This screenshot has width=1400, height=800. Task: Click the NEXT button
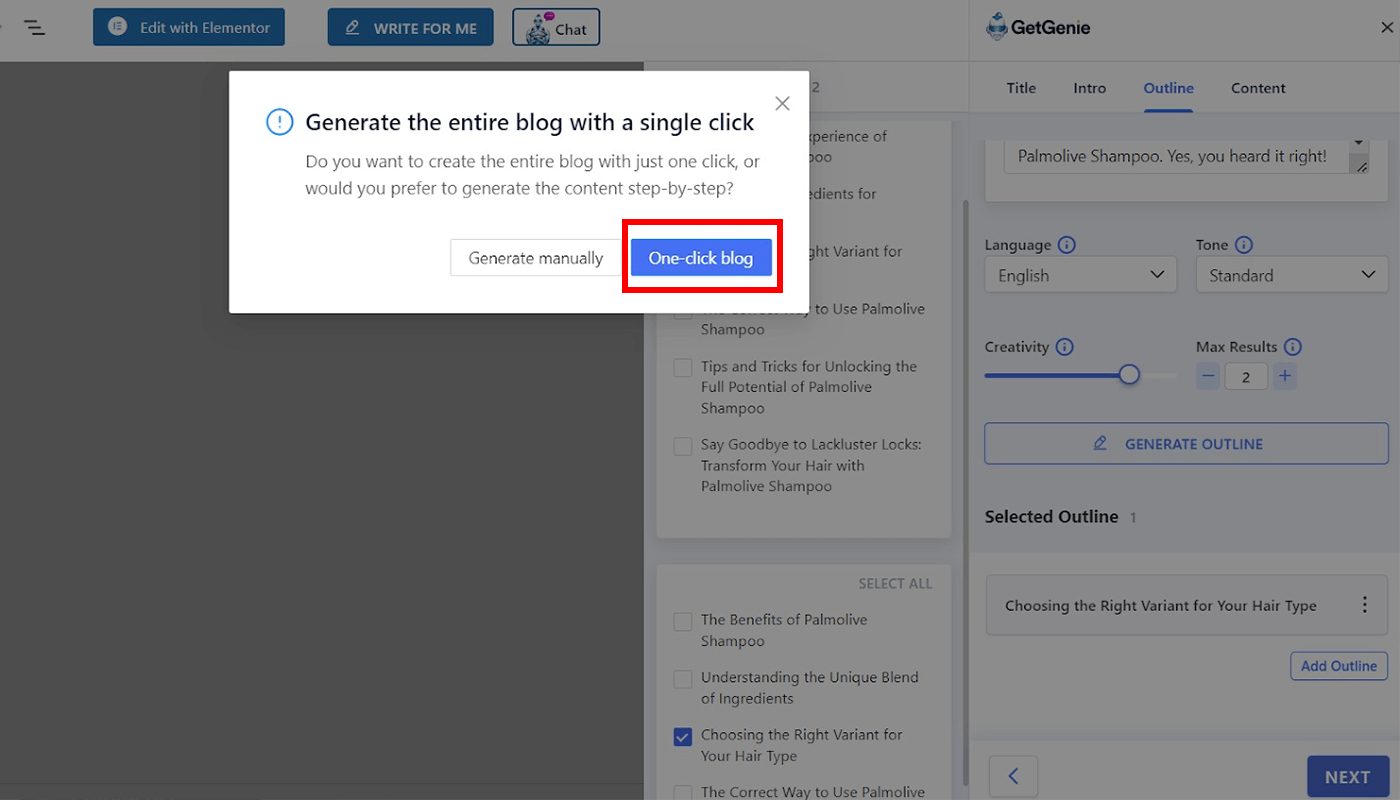pyautogui.click(x=1348, y=777)
